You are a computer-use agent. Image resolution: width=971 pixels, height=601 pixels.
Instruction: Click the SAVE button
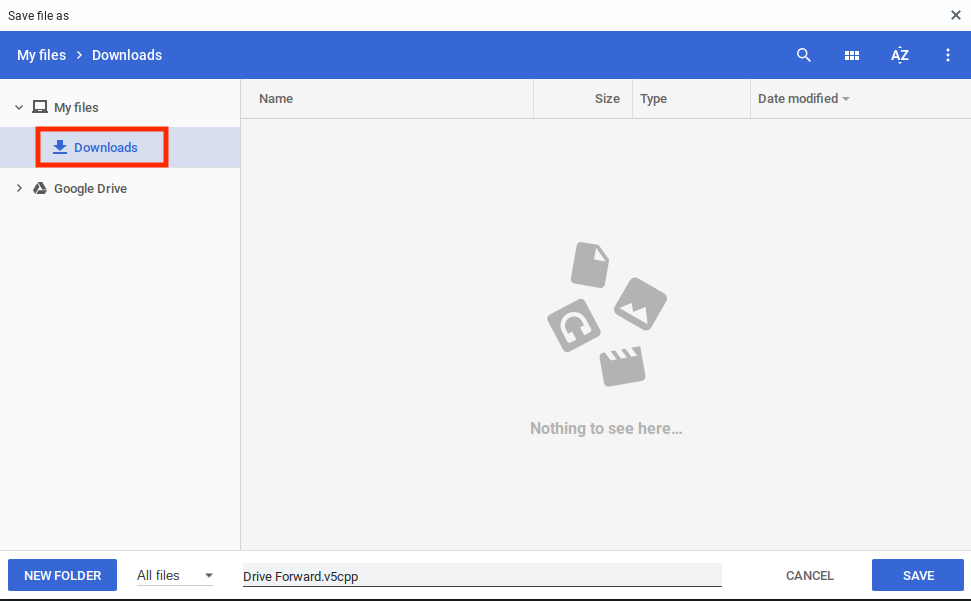click(x=917, y=575)
